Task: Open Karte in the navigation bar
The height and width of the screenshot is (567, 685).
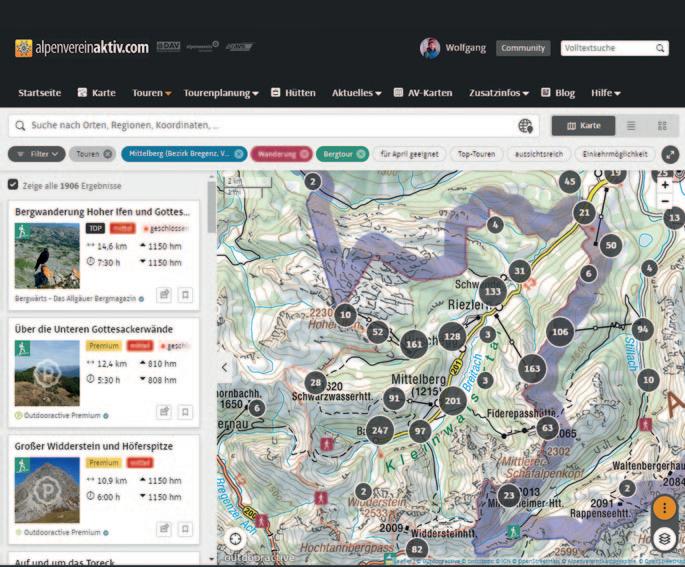Action: [97, 93]
